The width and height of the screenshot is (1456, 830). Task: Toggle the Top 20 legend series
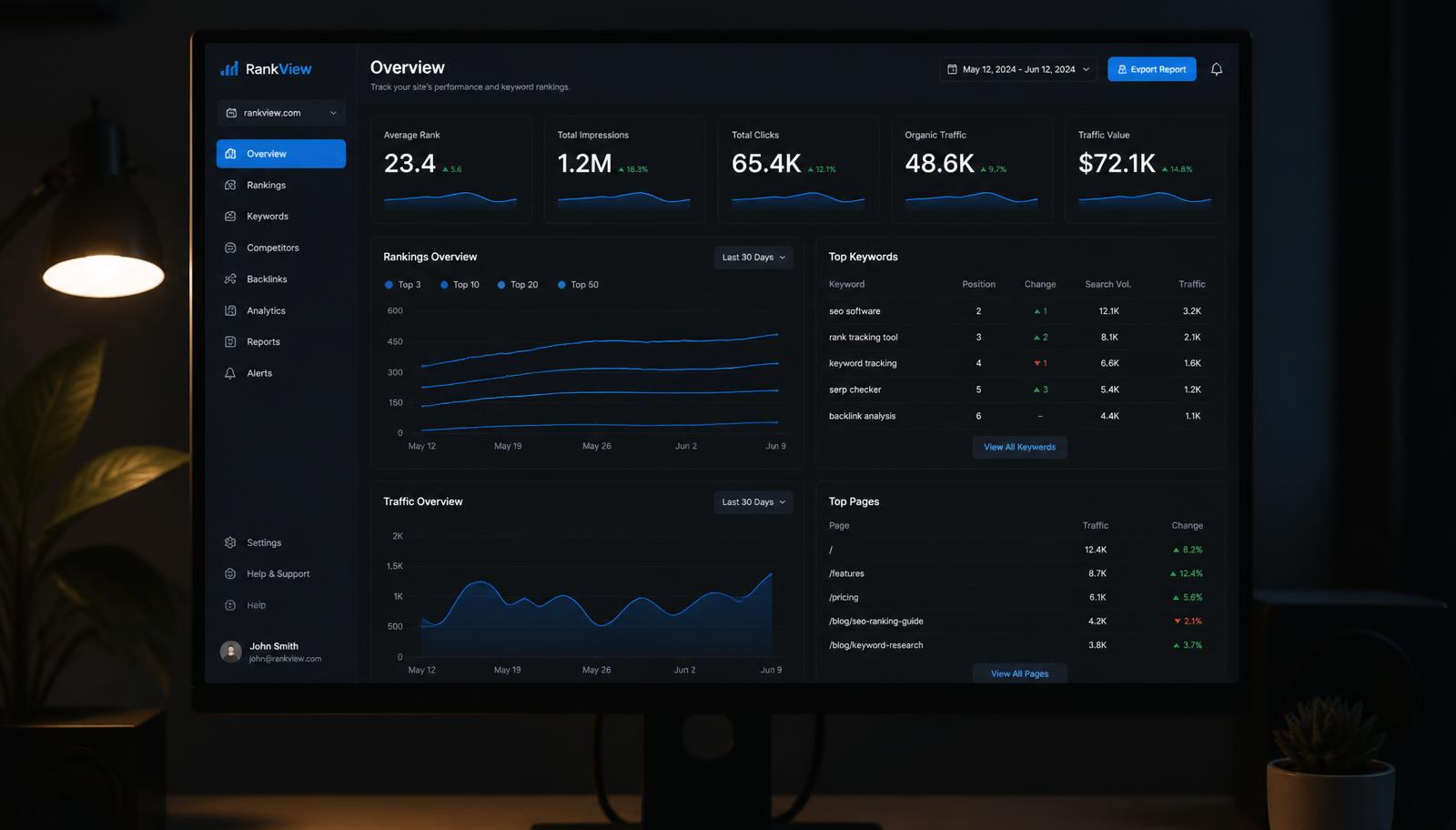[x=518, y=285]
